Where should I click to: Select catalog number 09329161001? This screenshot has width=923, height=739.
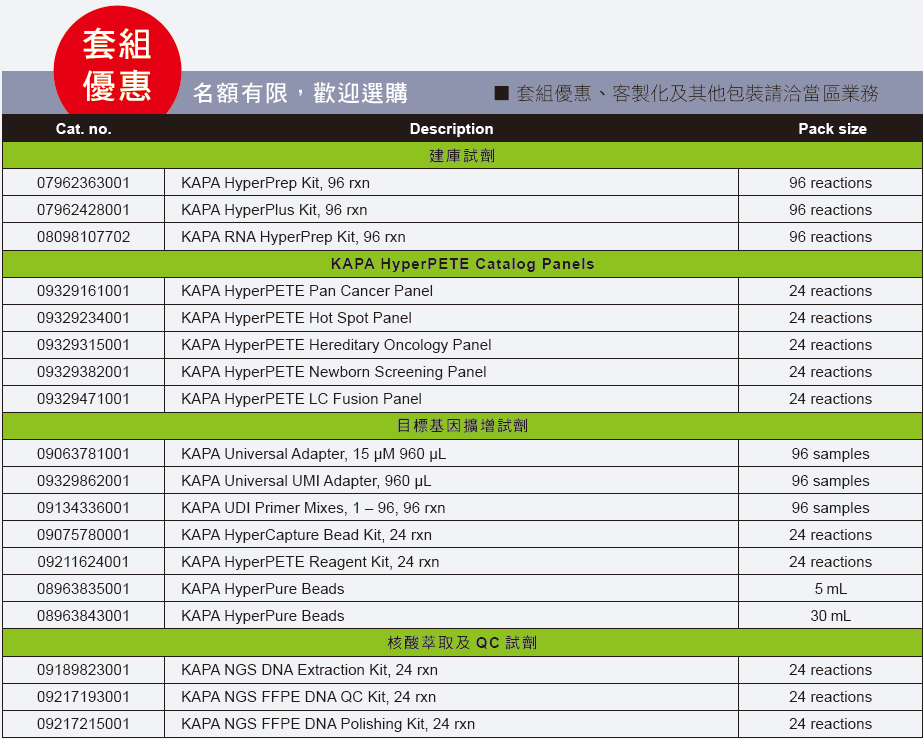point(83,291)
